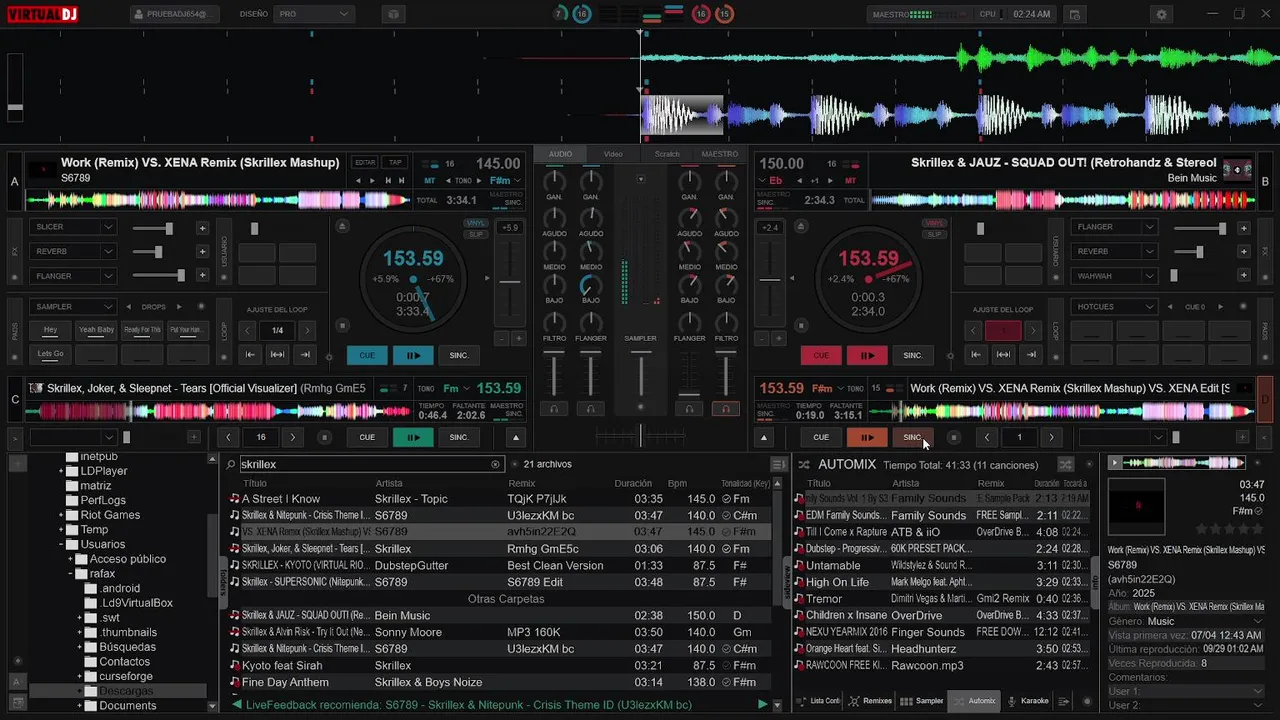Shuffle the AUTOMIX playlist
The width and height of the screenshot is (1280, 720).
click(x=1065, y=464)
